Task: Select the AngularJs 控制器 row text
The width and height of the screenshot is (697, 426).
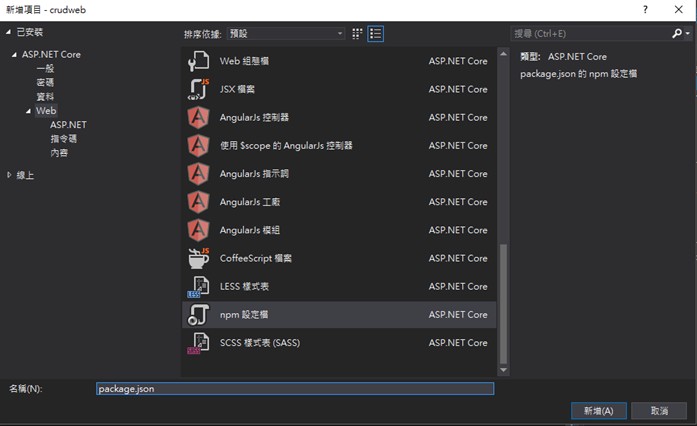Action: 254,117
